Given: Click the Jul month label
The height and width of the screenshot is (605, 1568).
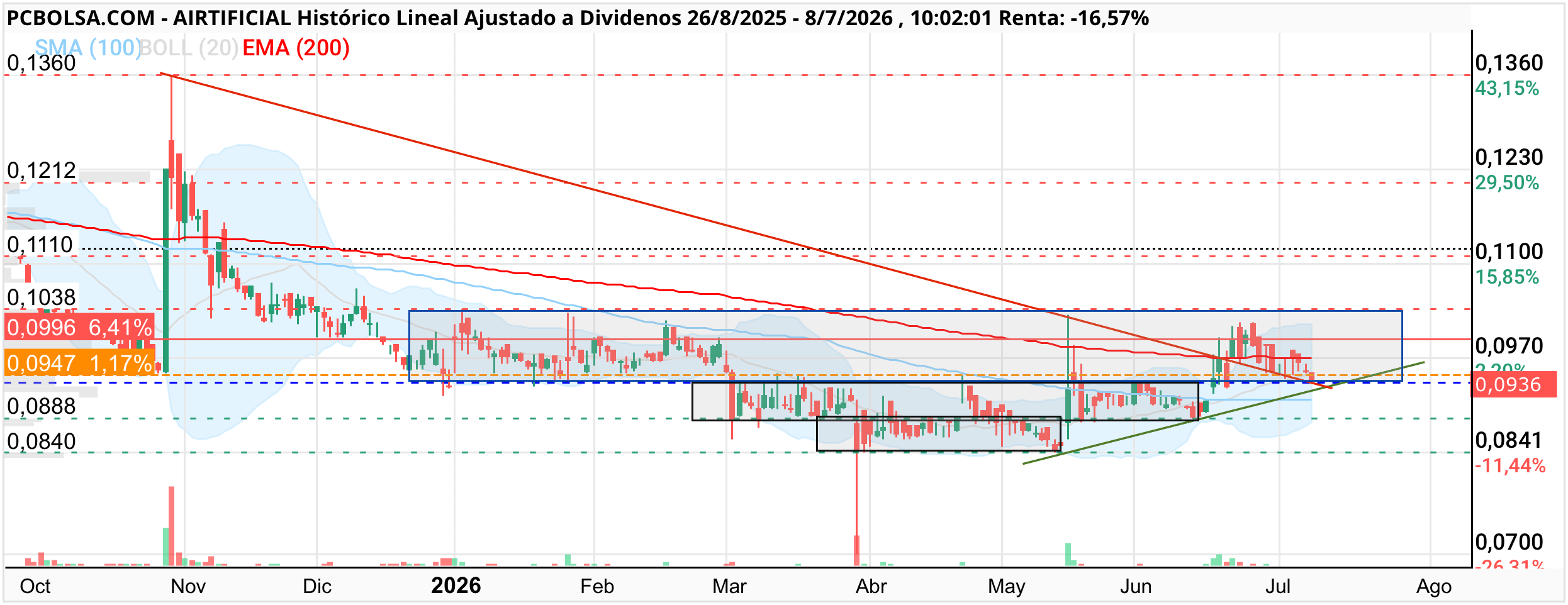Looking at the screenshot, I should (x=1278, y=586).
